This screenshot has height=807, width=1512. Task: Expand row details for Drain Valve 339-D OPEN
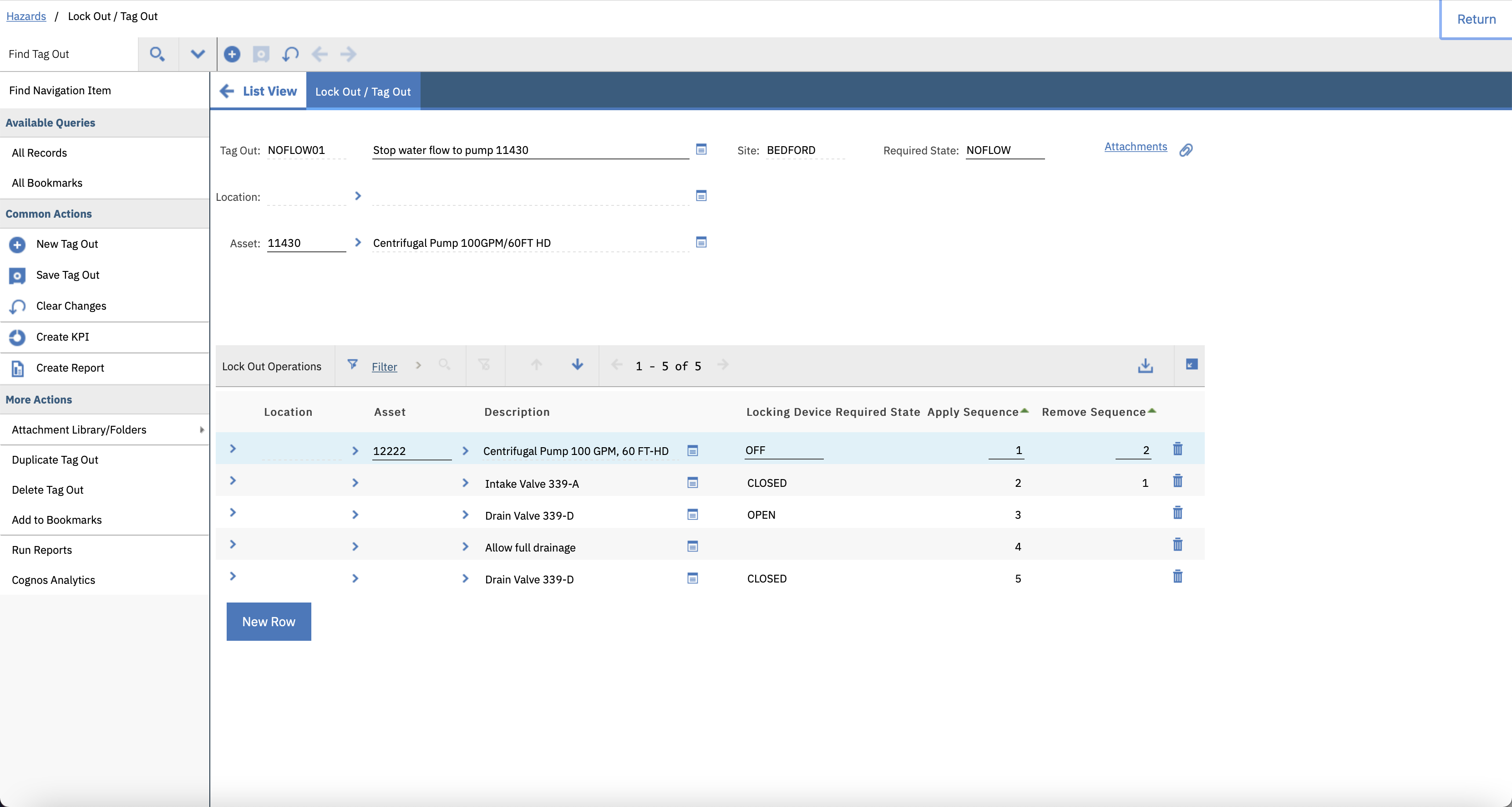233,513
